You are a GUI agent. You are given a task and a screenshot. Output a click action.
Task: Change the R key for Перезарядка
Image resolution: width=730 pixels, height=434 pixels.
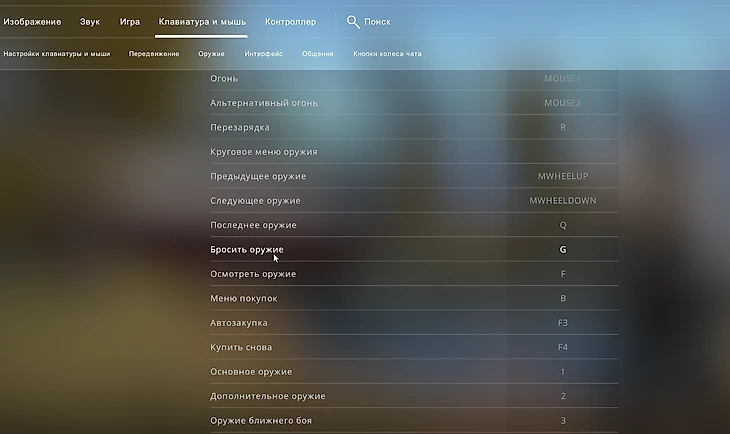tap(562, 127)
